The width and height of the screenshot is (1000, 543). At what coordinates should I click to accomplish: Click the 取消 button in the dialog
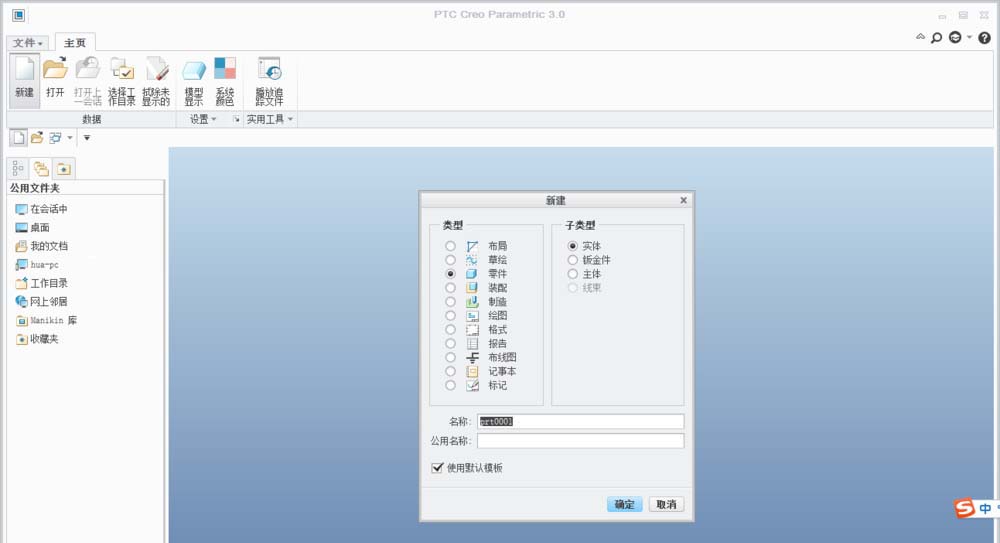[666, 504]
